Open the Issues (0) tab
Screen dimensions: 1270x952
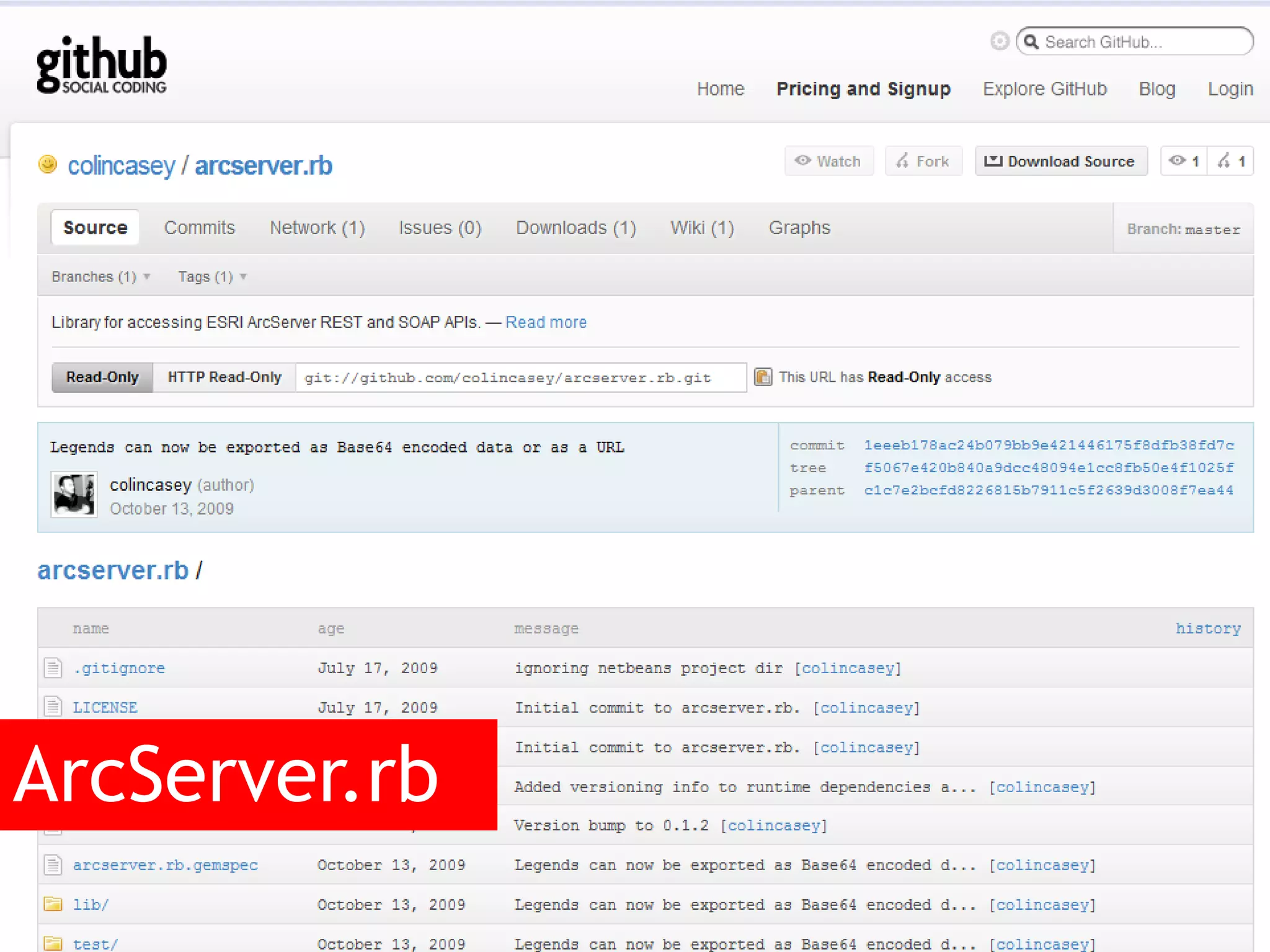440,227
